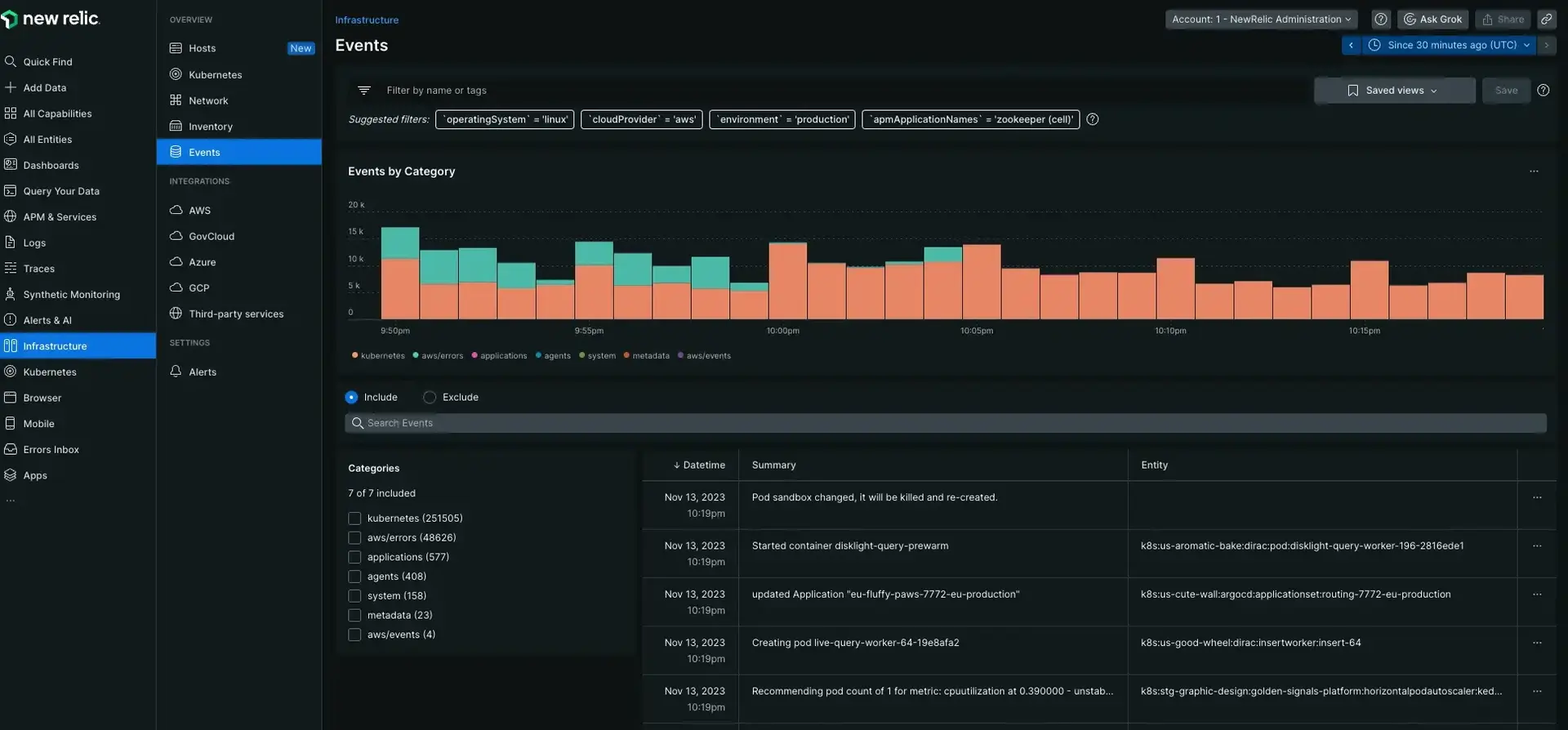Apply suggested filter environment = production

pyautogui.click(x=782, y=120)
